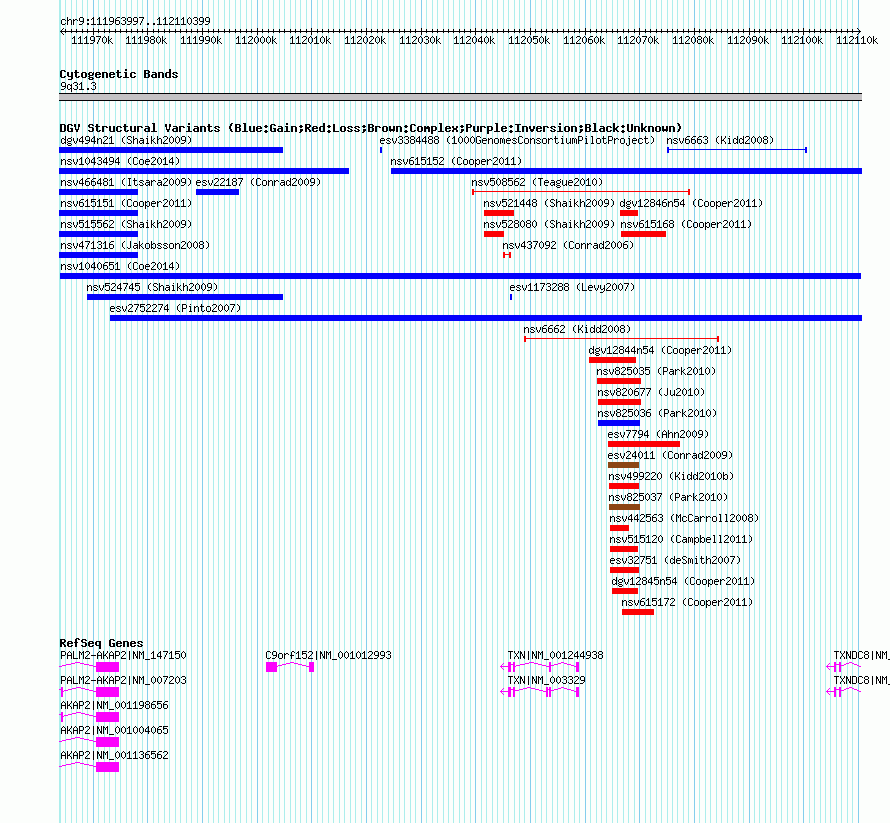Select the TXN NM_003329 gene model glyph

(x=540, y=692)
